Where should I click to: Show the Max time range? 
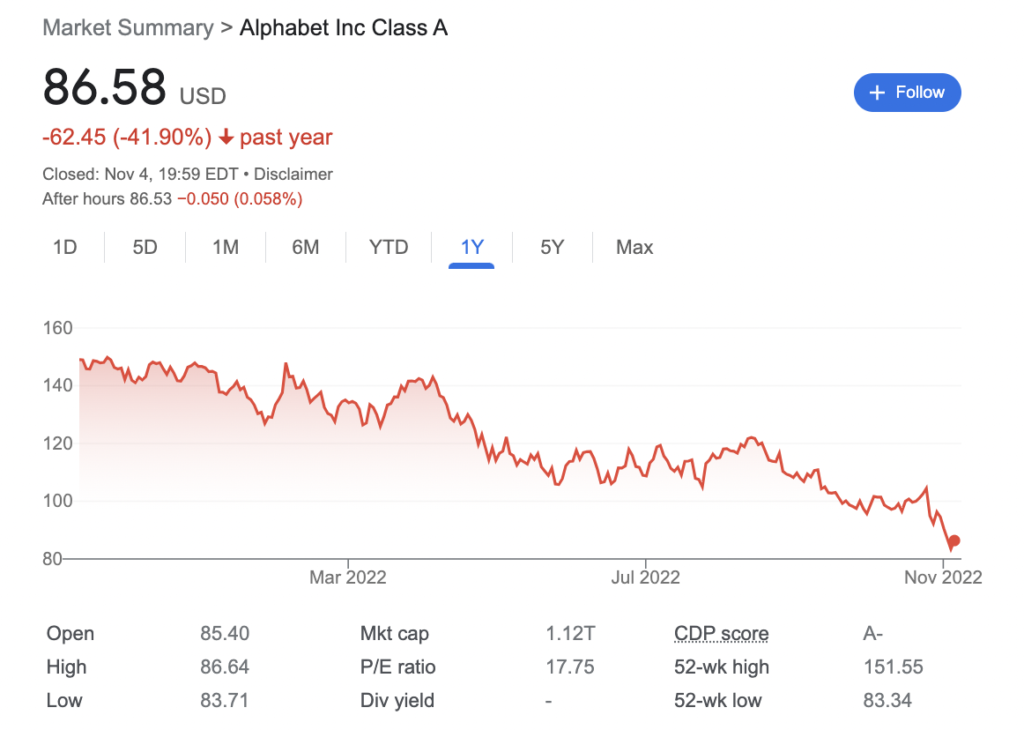pos(634,247)
